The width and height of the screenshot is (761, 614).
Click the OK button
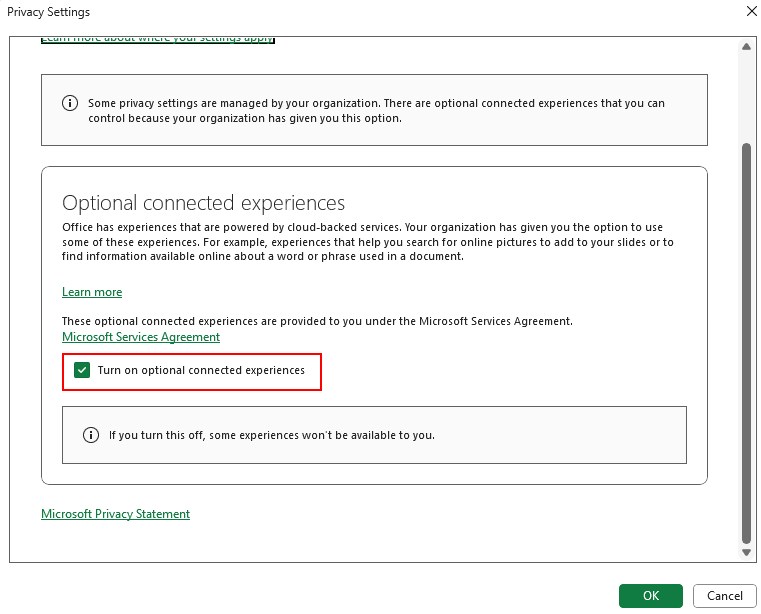click(x=650, y=596)
